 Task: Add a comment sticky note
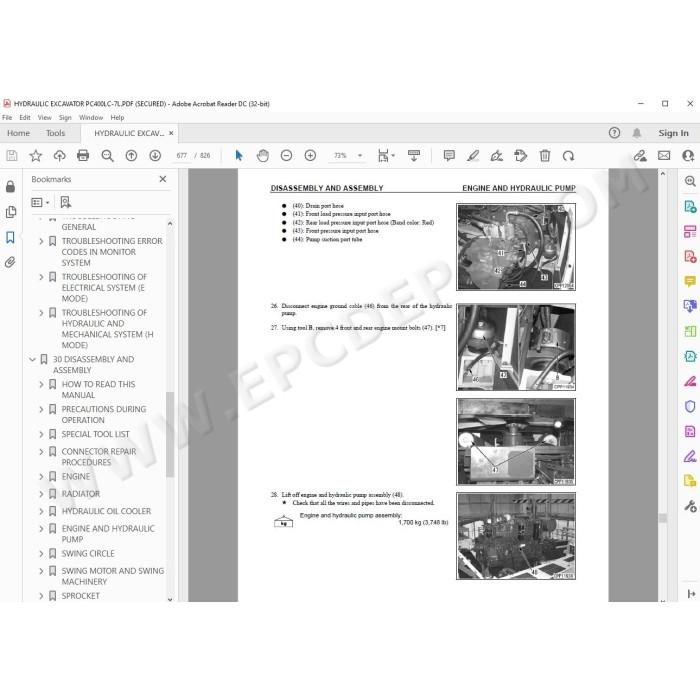449,155
